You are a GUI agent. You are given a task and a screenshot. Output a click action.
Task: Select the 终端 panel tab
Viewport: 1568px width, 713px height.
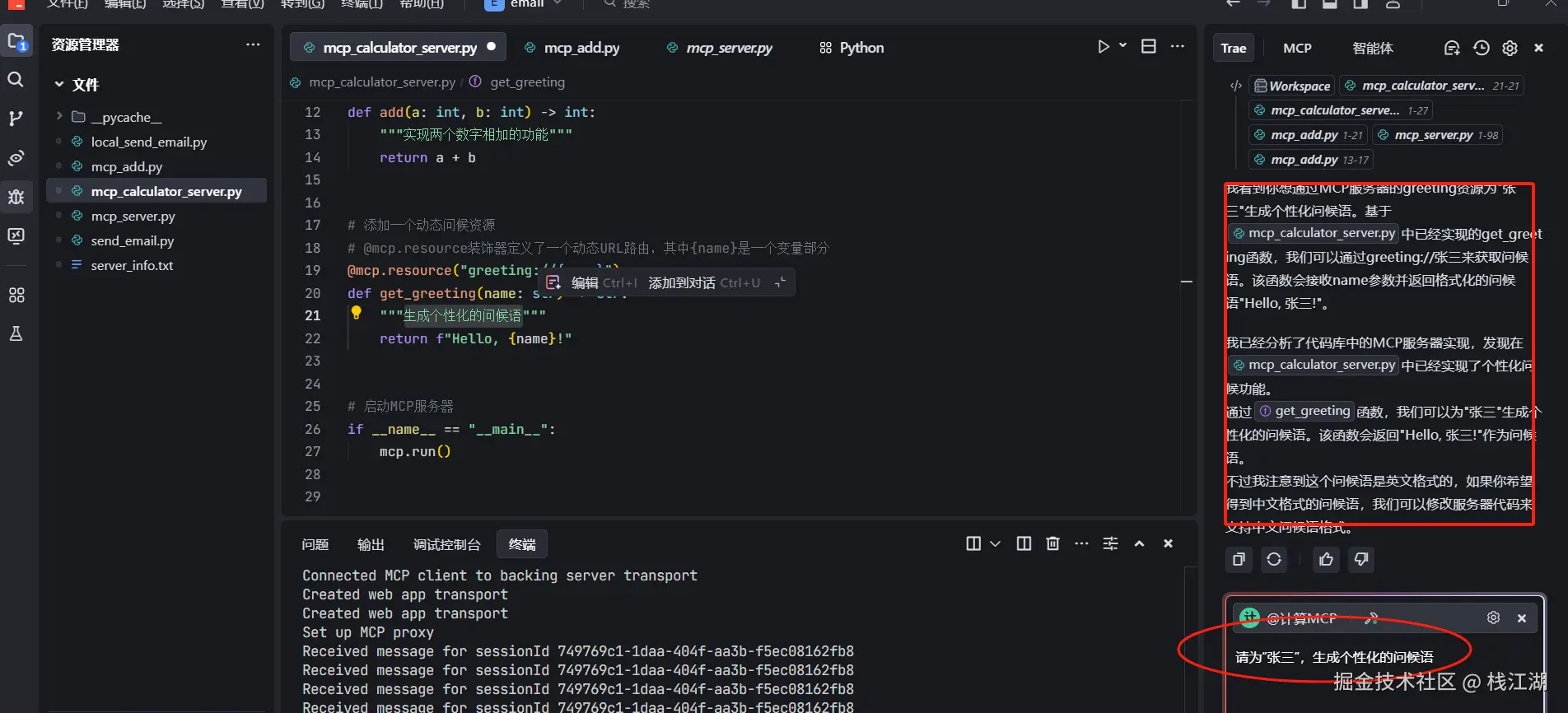coord(522,544)
